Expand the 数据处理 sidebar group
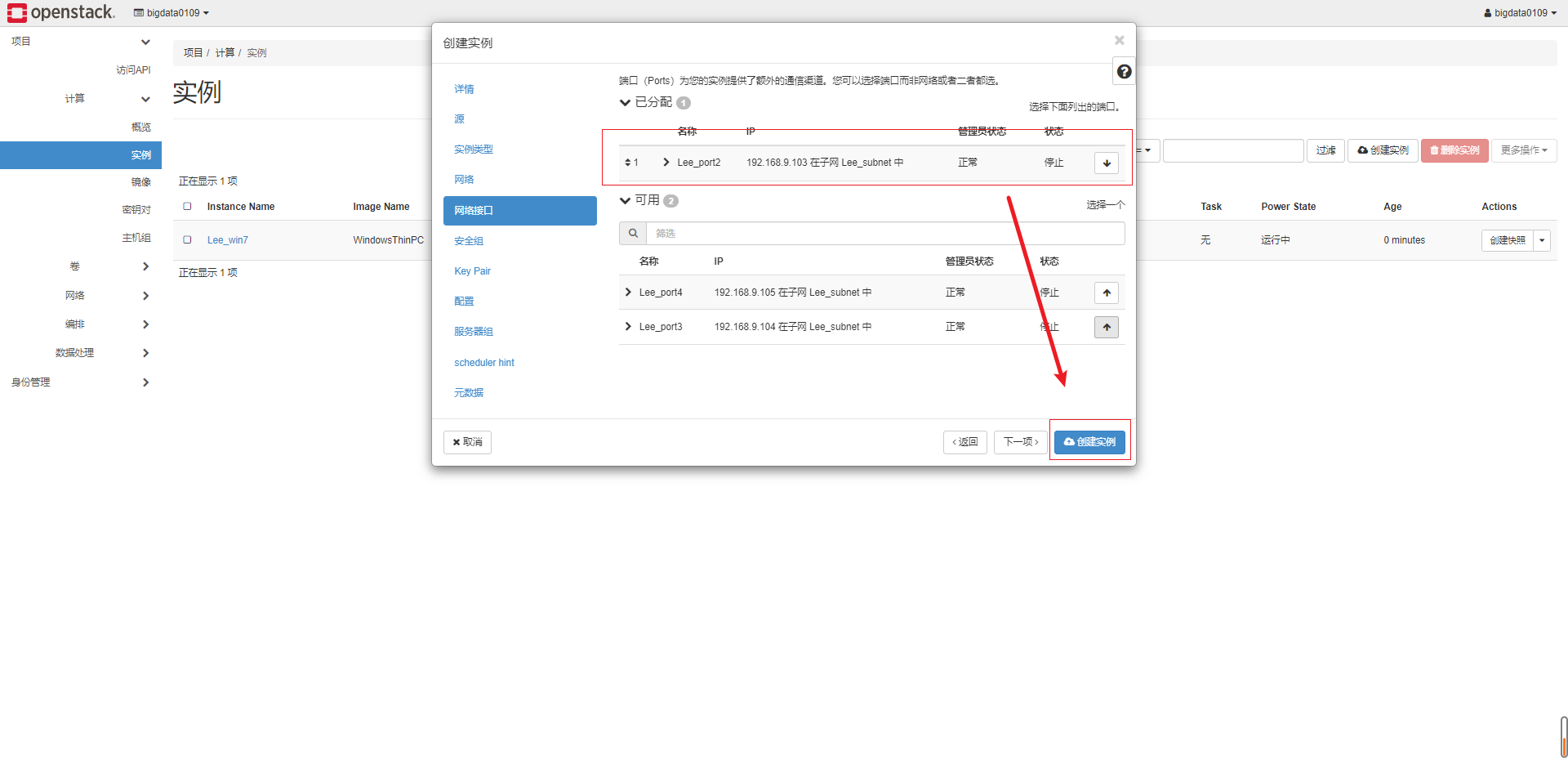1568x773 pixels. [x=145, y=353]
